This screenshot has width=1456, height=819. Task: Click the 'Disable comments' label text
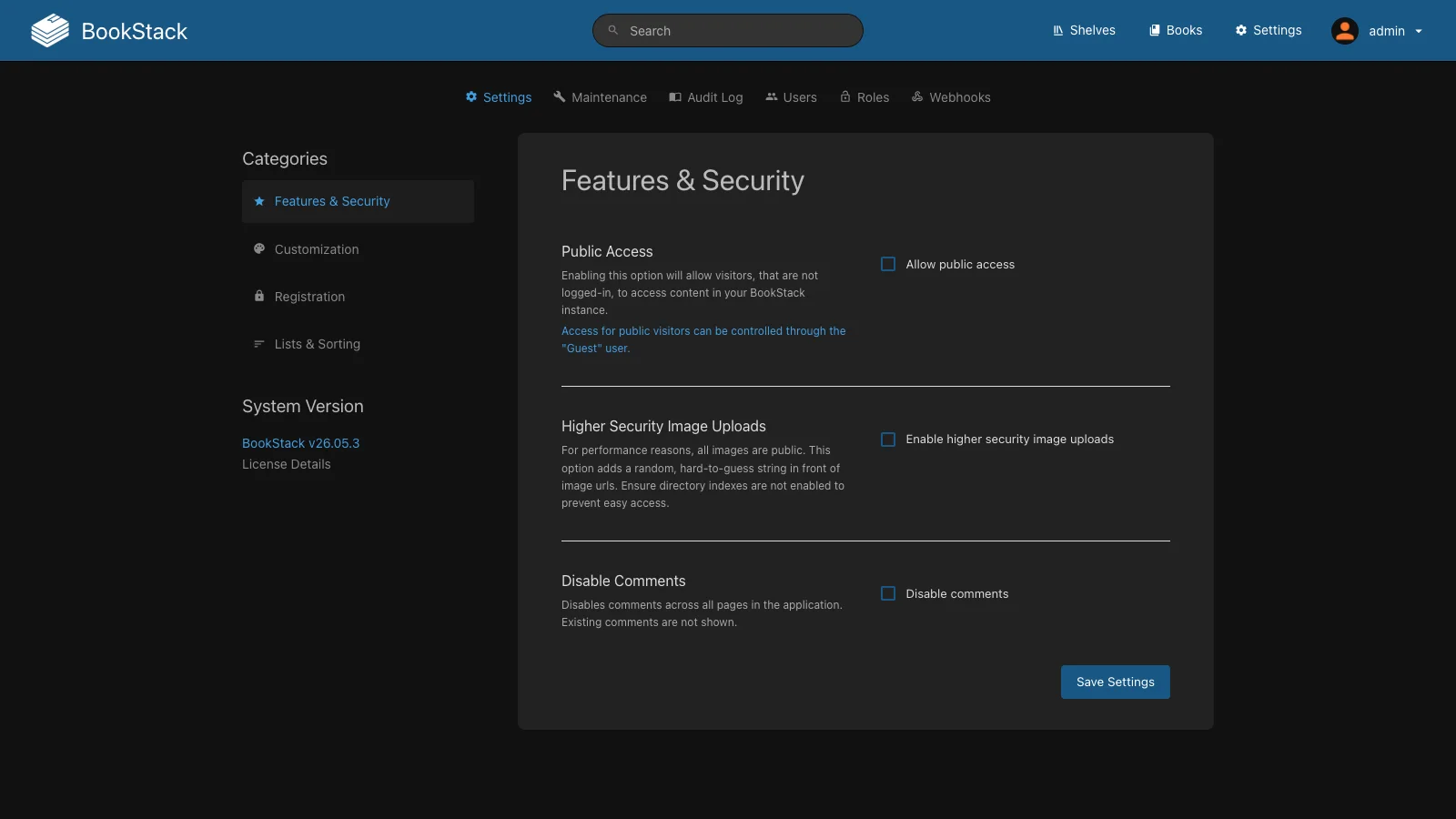point(957,593)
